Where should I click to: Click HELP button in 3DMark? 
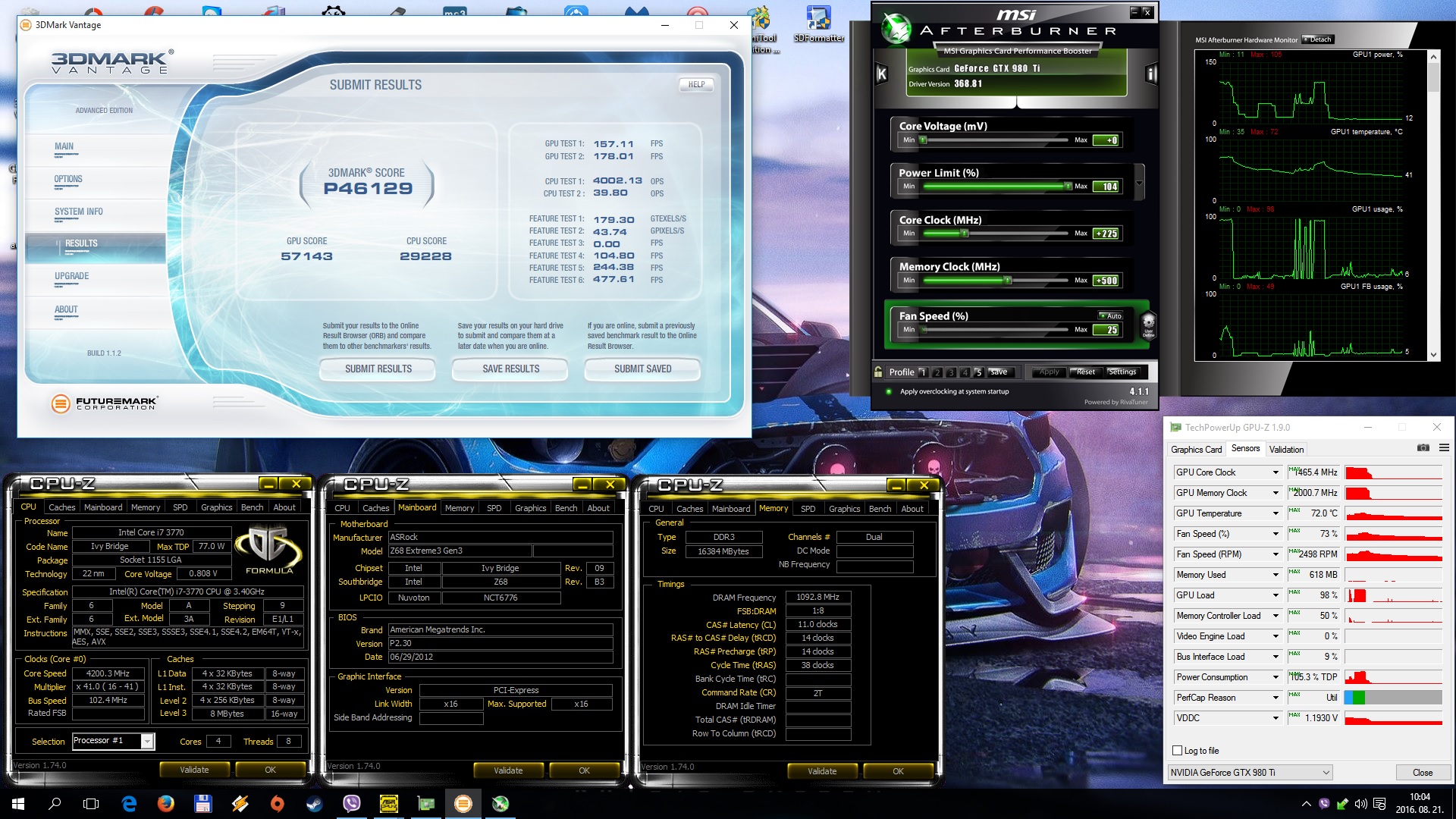(696, 84)
